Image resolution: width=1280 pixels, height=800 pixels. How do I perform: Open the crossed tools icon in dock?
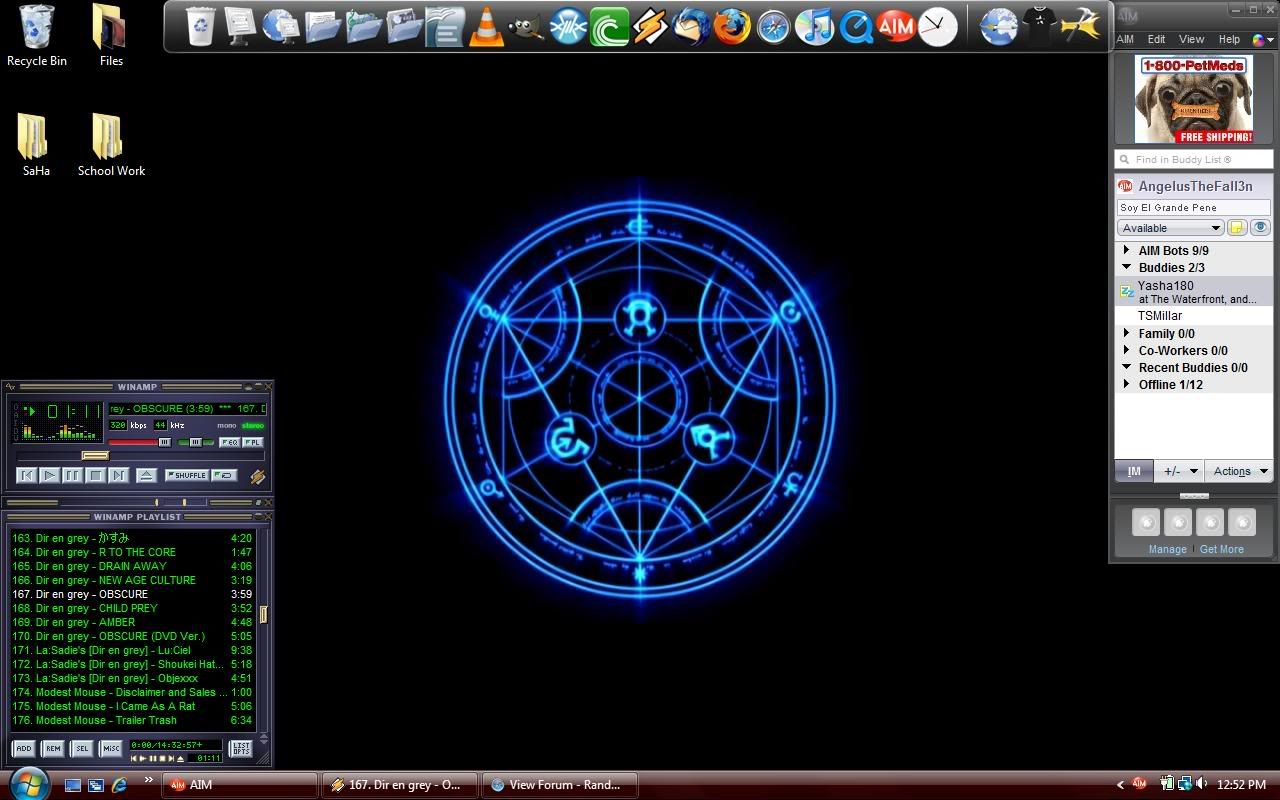[1081, 25]
